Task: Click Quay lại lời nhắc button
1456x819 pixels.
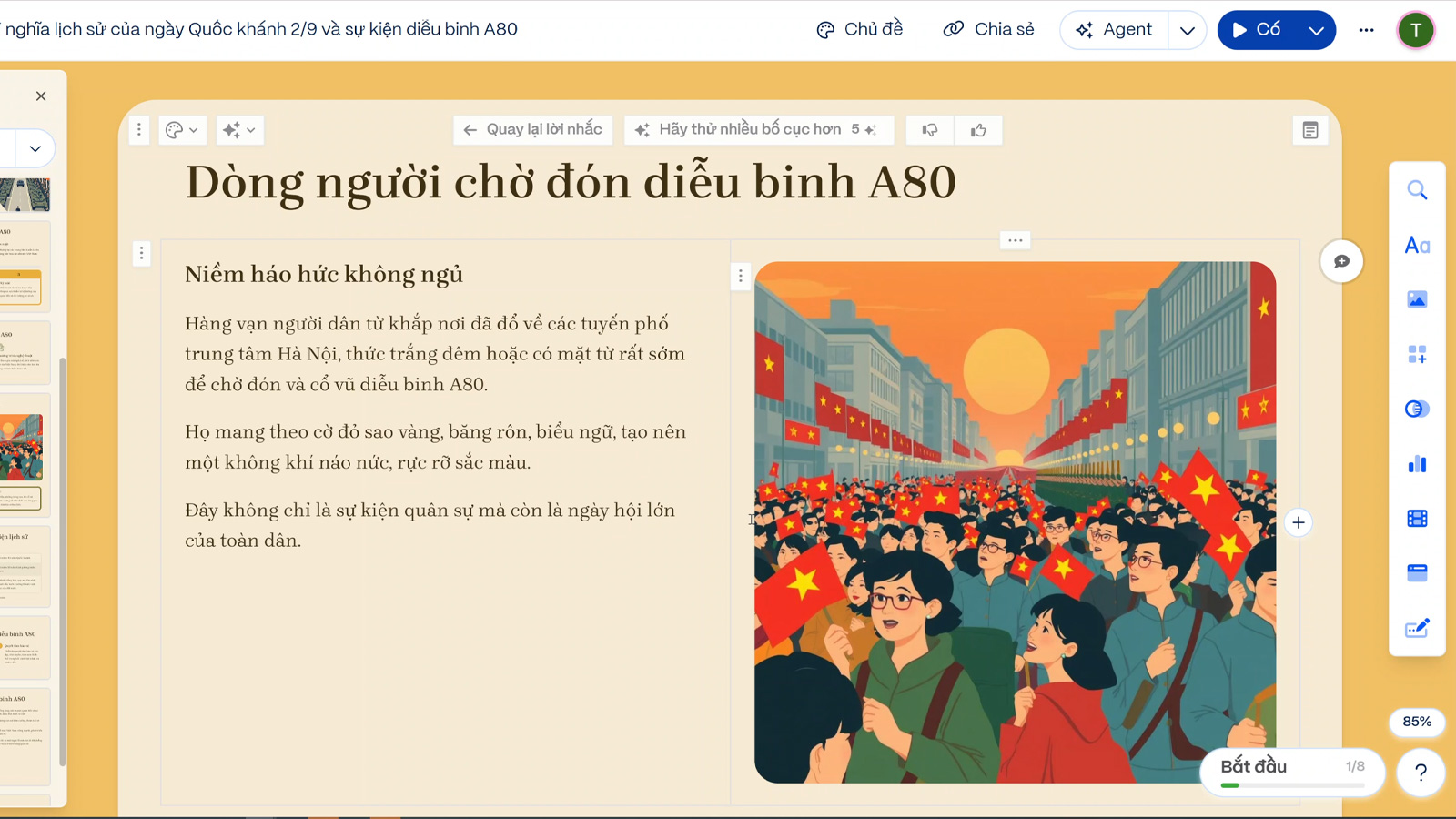Action: point(532,129)
